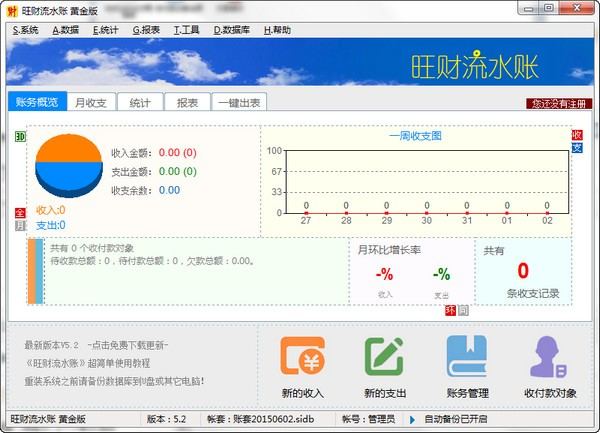This screenshot has height=433, width=600.
Task: Click the 待收款总额 summary line
Action: (153, 261)
